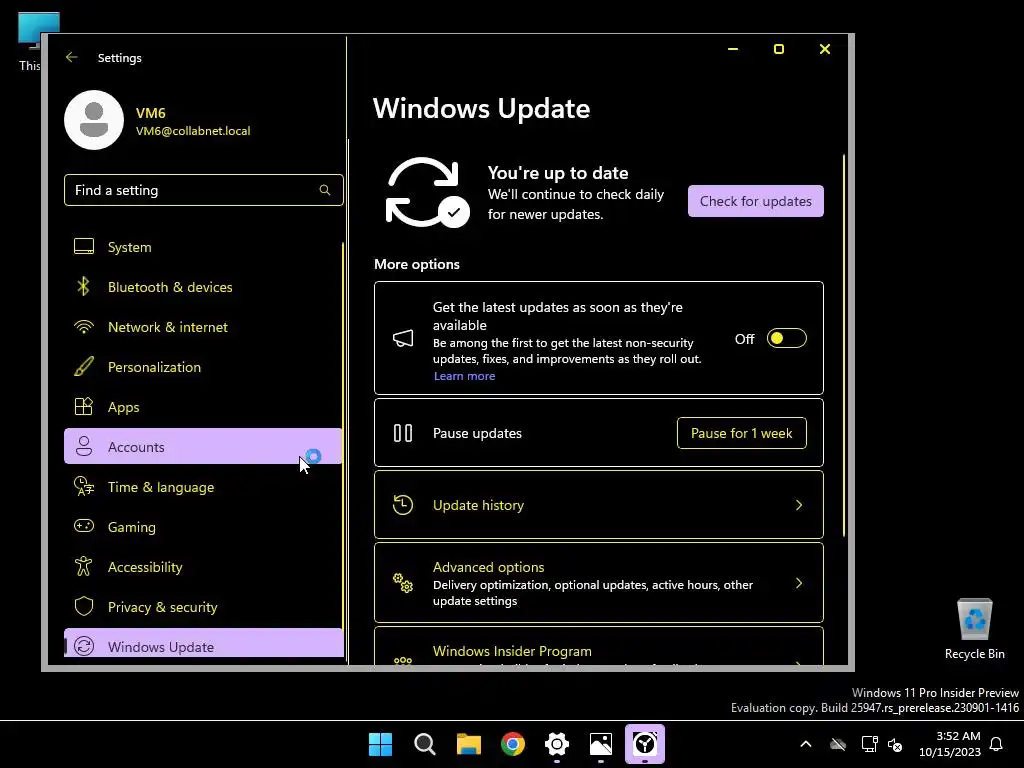Viewport: 1024px width, 768px height.
Task: Open Network & internet settings
Action: [x=203, y=327]
